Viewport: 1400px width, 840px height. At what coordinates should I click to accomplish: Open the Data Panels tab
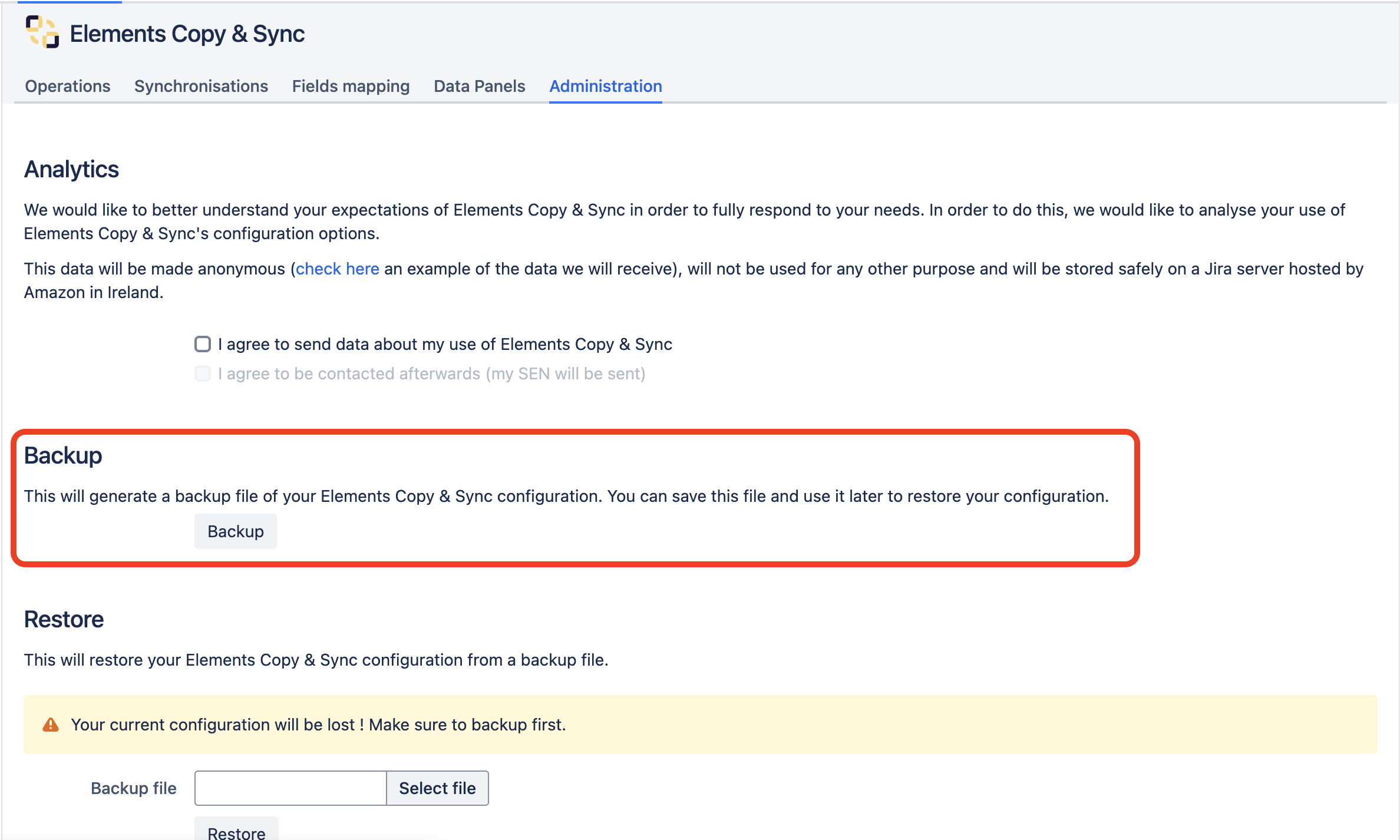coord(479,86)
